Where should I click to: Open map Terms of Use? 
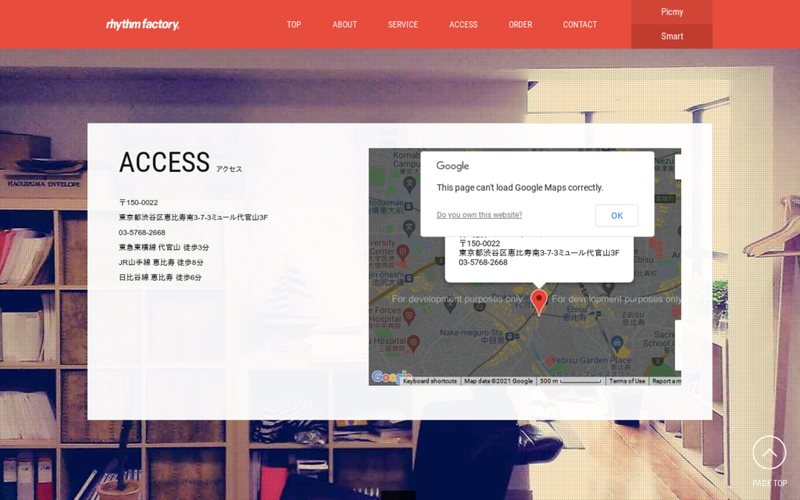coord(627,381)
